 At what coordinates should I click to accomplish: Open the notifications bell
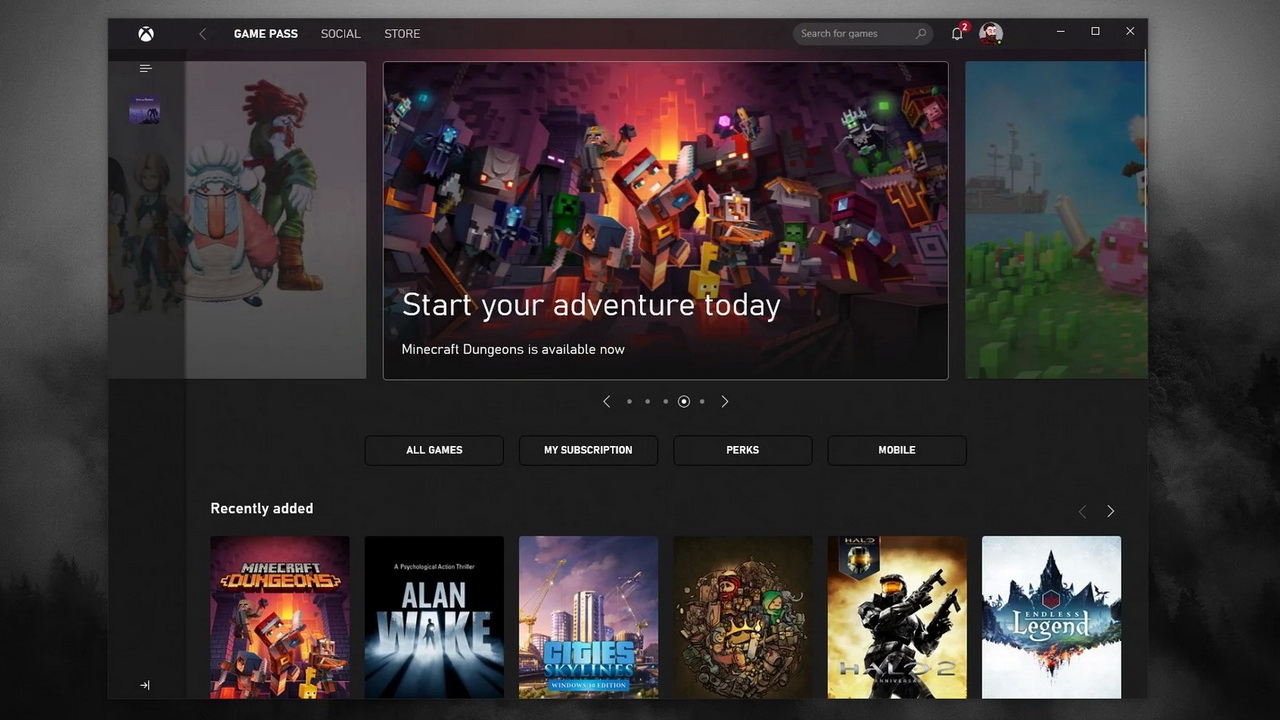pyautogui.click(x=957, y=34)
